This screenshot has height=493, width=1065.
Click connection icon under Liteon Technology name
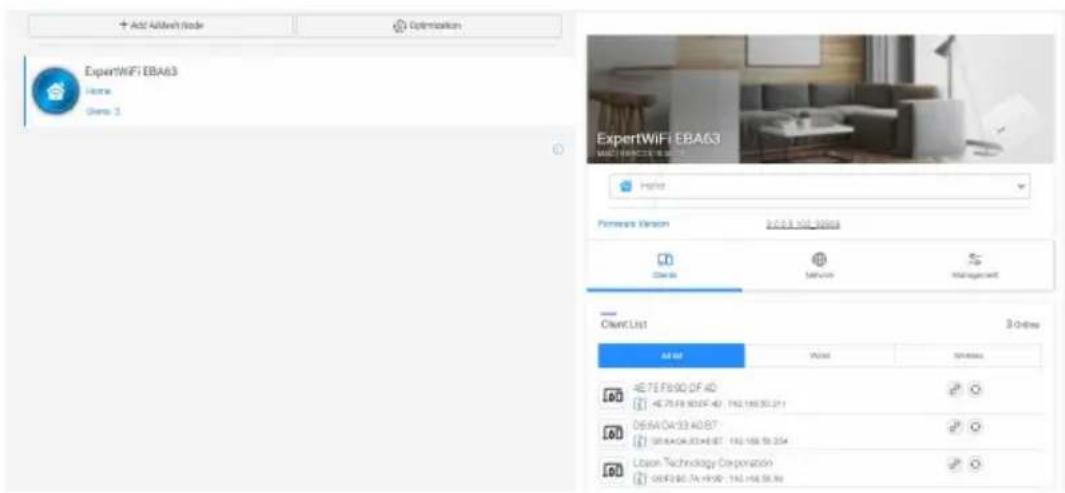click(x=638, y=479)
